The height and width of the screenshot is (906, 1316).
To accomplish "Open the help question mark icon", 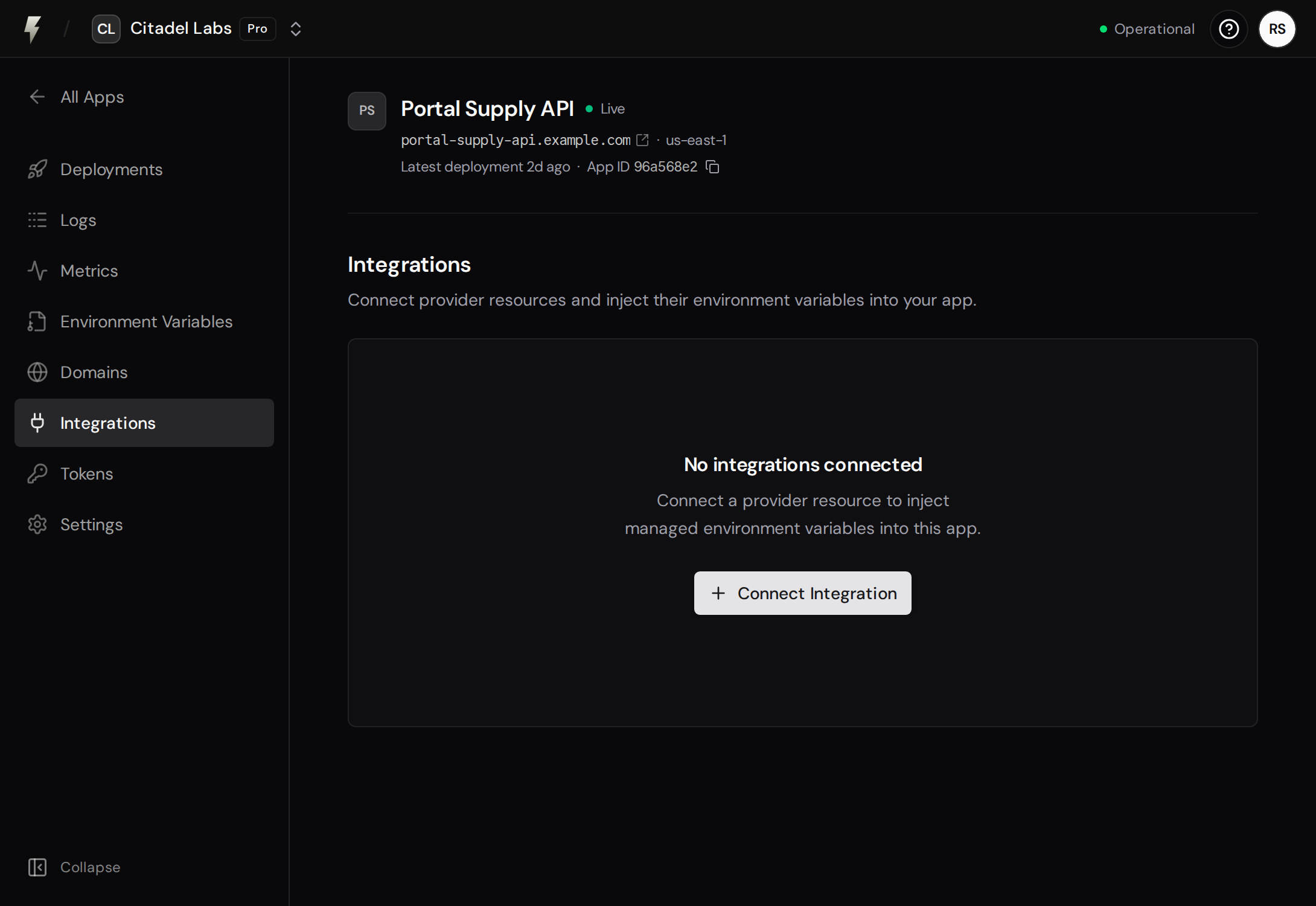I will [x=1229, y=29].
